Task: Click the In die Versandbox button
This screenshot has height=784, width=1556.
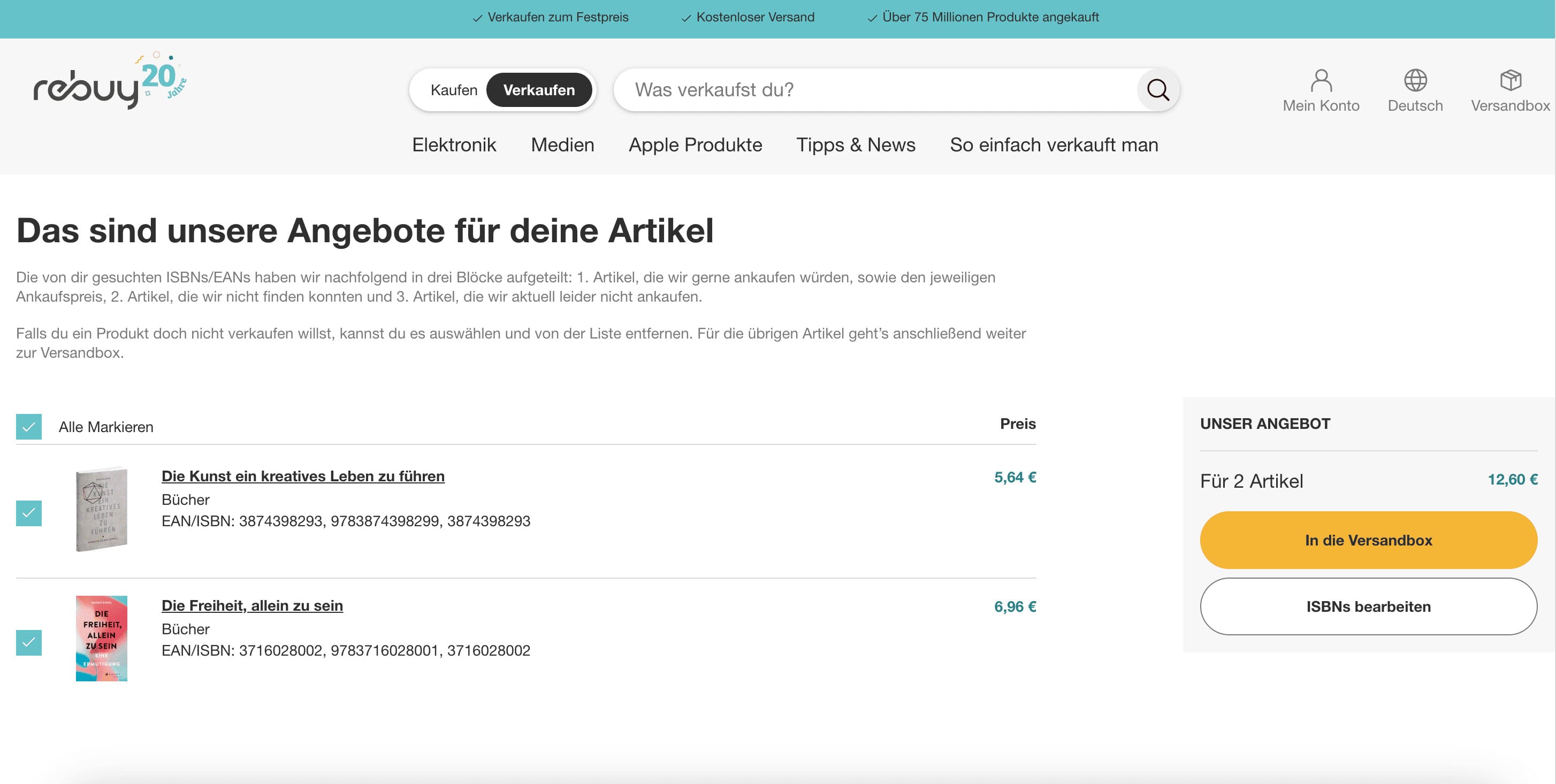Action: 1368,540
